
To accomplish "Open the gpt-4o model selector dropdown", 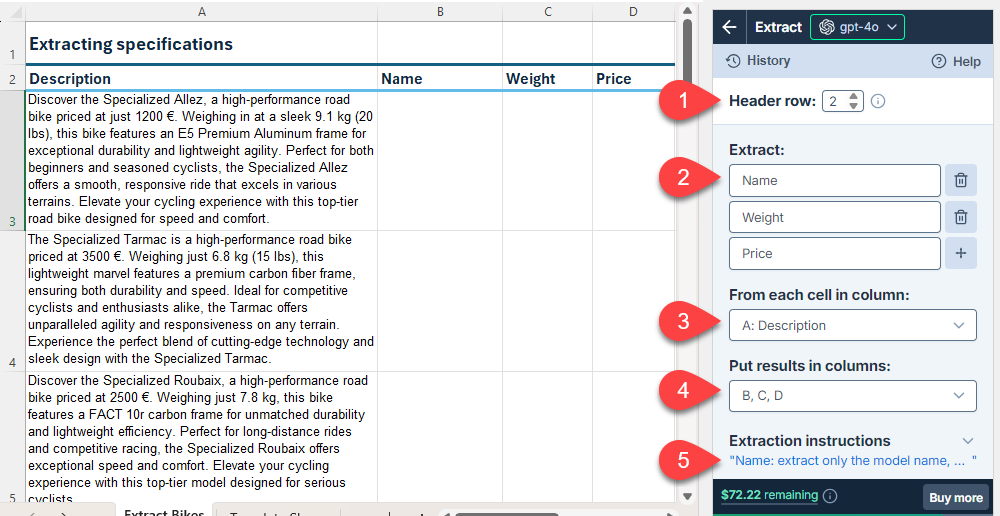I will click(x=856, y=27).
